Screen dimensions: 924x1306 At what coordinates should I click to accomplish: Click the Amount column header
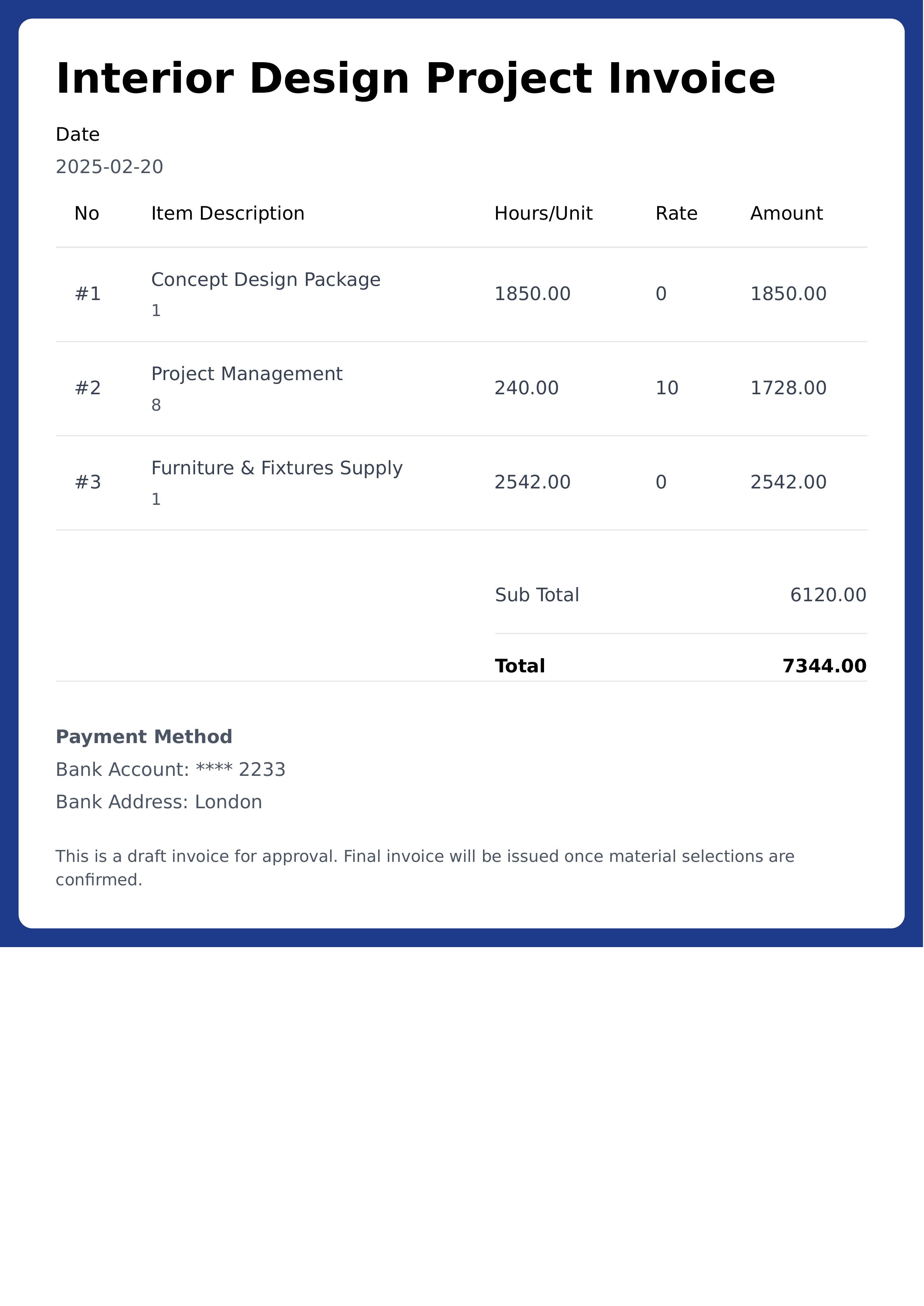tap(786, 213)
